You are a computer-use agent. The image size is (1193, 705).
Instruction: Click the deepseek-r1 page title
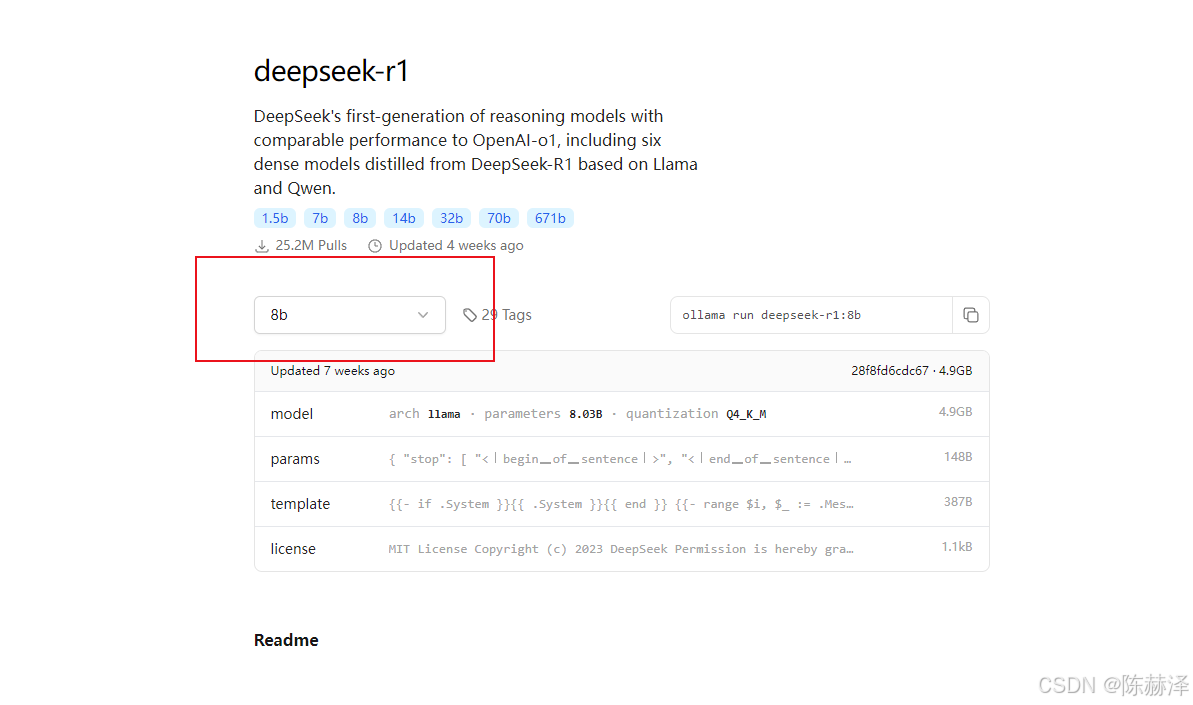[x=331, y=71]
